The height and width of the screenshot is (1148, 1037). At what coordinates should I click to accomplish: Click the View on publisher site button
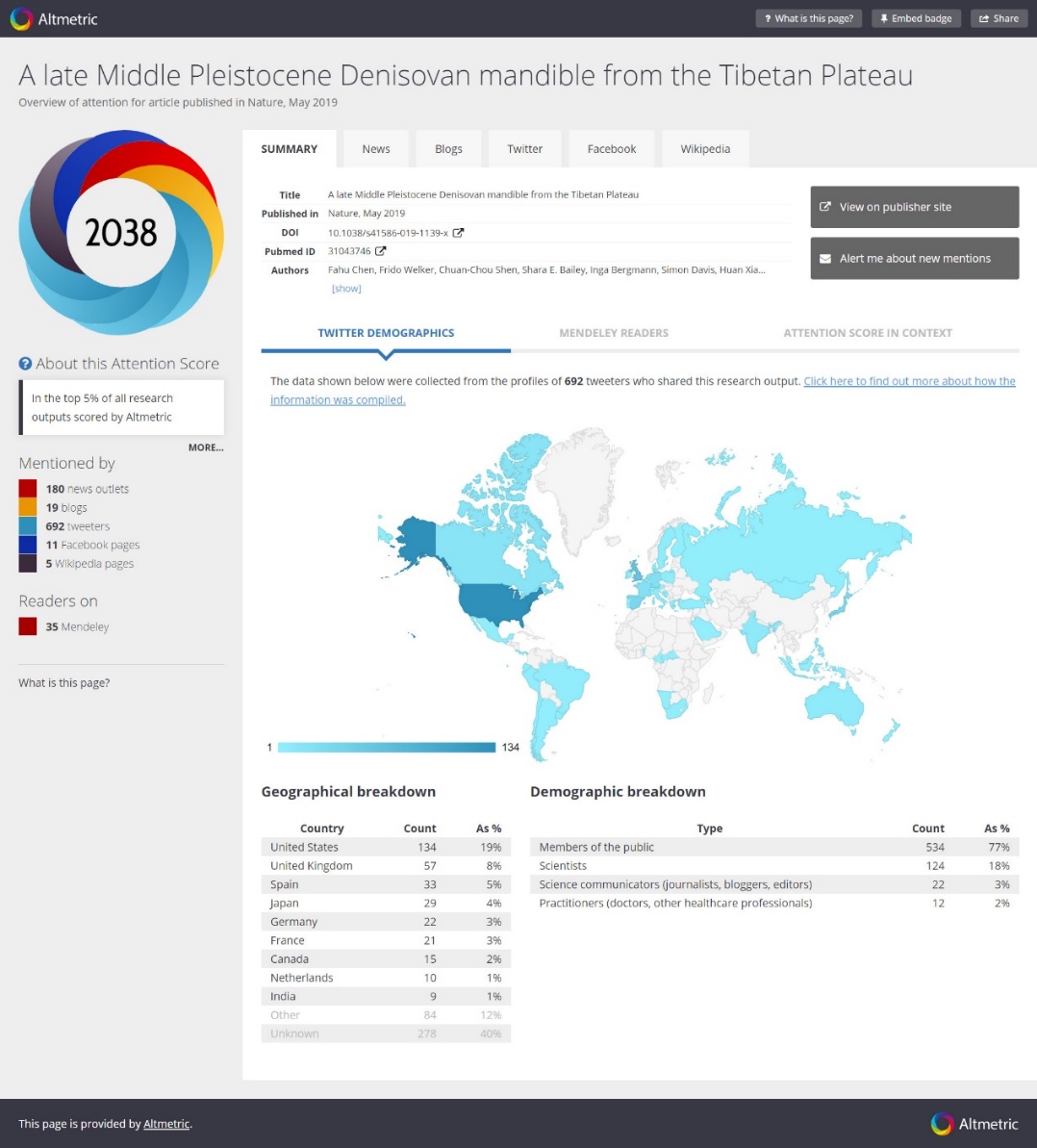coord(914,207)
